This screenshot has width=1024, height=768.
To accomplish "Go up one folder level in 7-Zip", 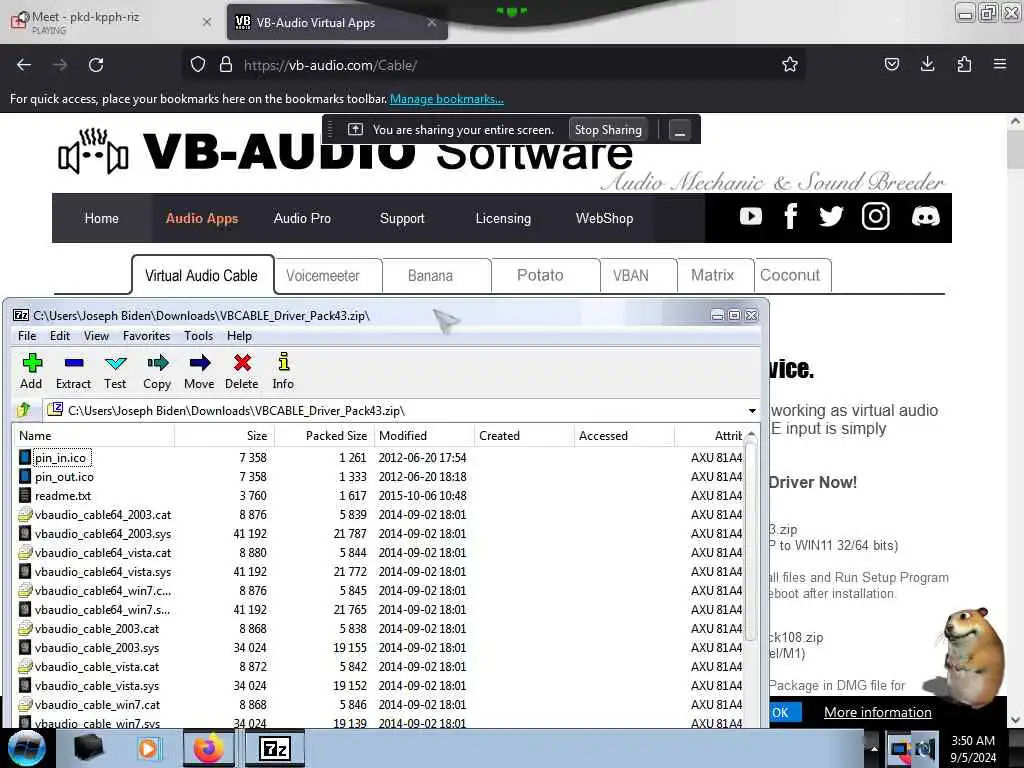I will 24,410.
